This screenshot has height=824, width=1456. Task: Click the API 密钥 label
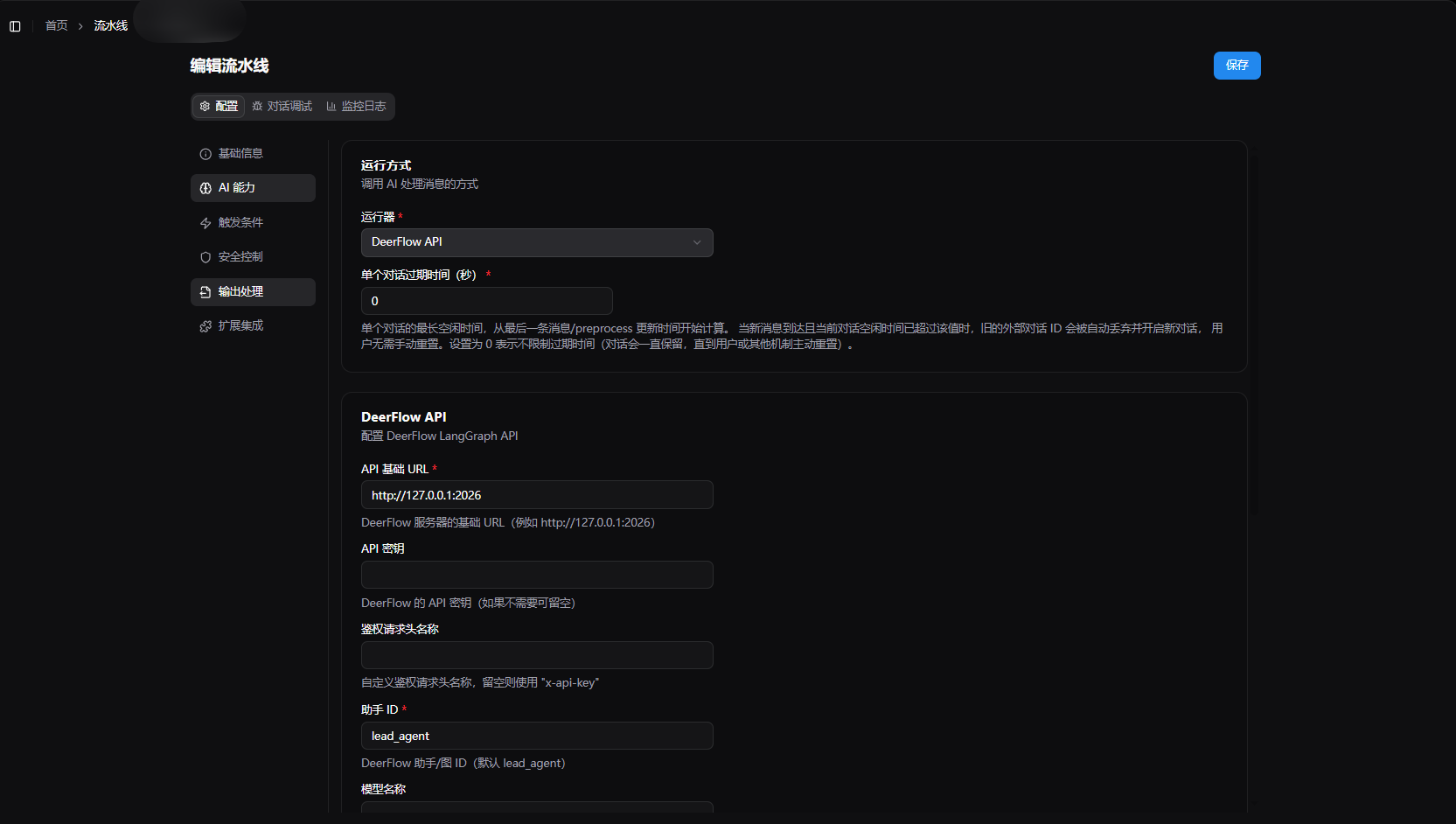click(383, 548)
